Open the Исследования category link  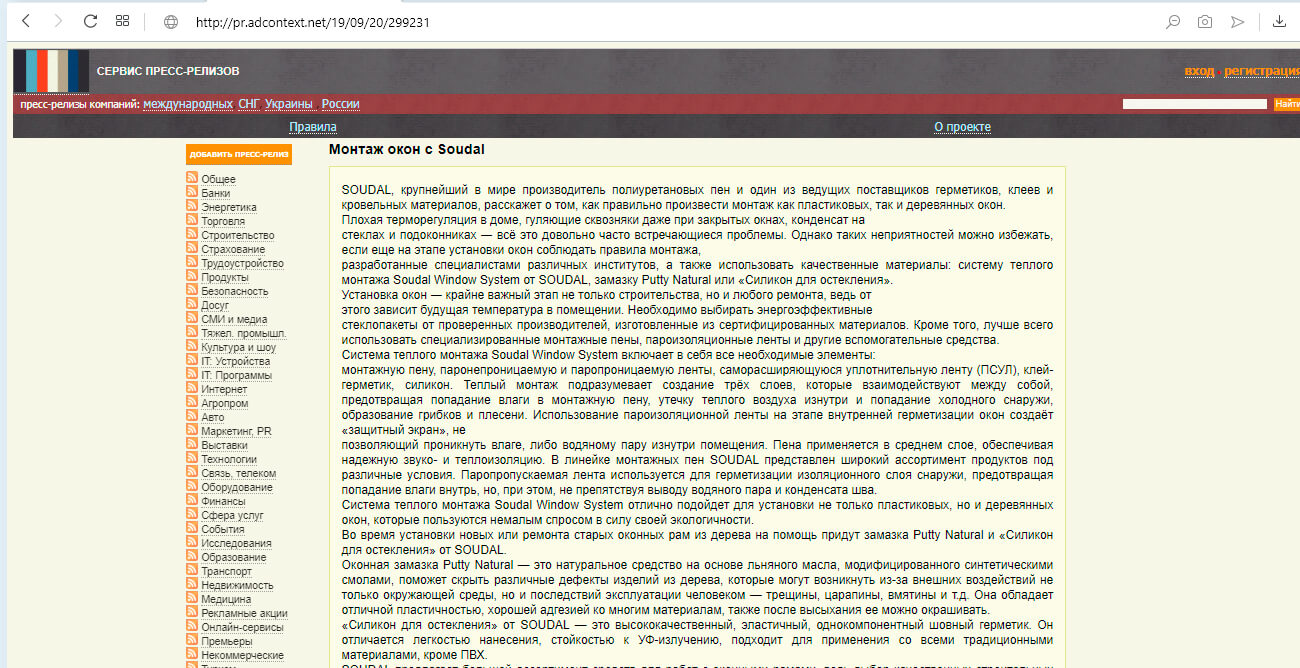pyautogui.click(x=236, y=544)
